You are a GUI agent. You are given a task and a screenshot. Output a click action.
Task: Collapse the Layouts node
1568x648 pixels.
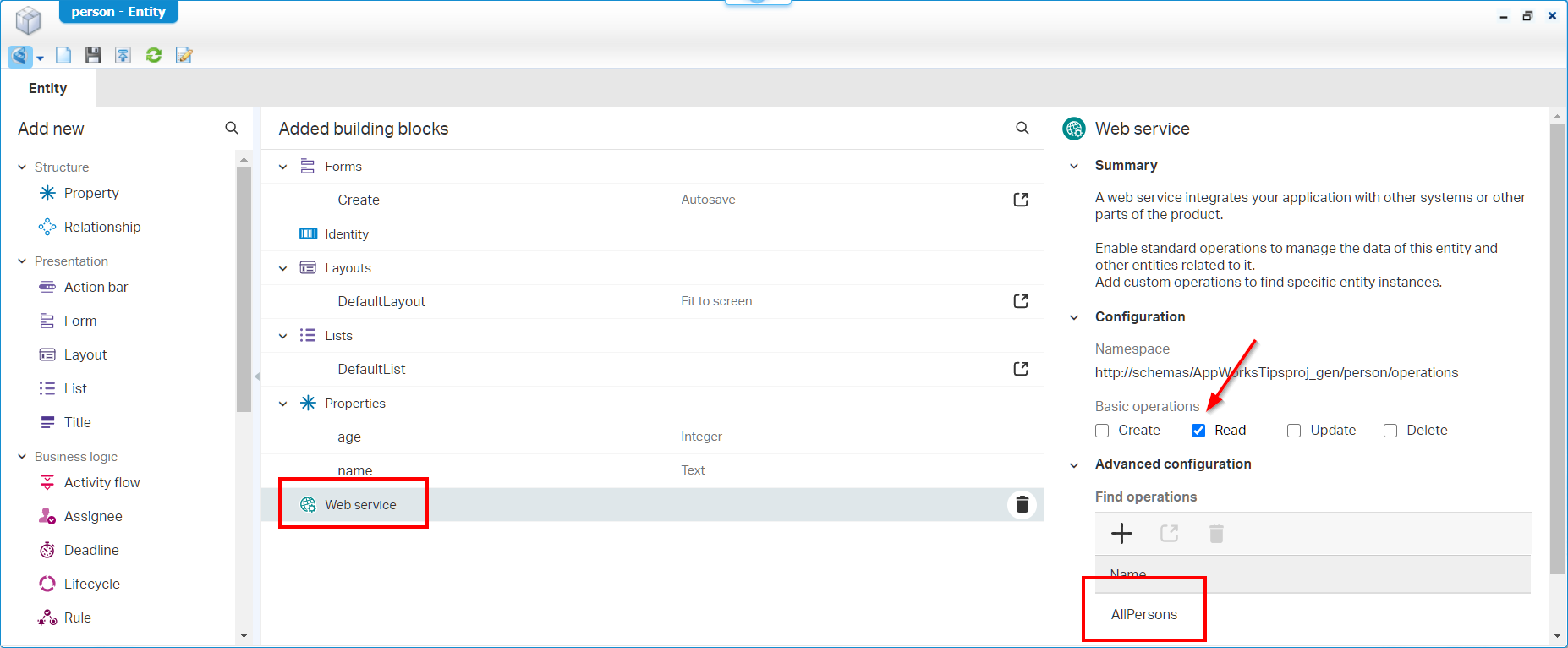tap(283, 268)
